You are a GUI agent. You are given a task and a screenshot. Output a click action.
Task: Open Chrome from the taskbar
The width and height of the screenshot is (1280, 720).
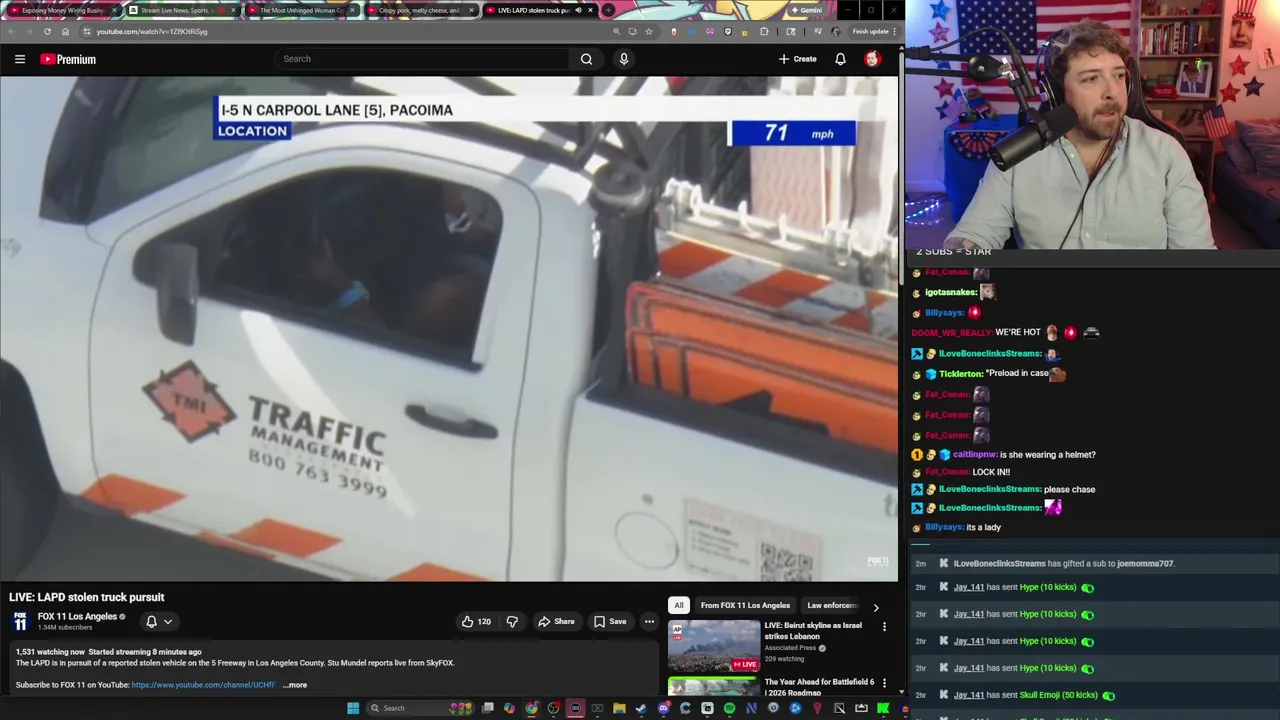(531, 708)
